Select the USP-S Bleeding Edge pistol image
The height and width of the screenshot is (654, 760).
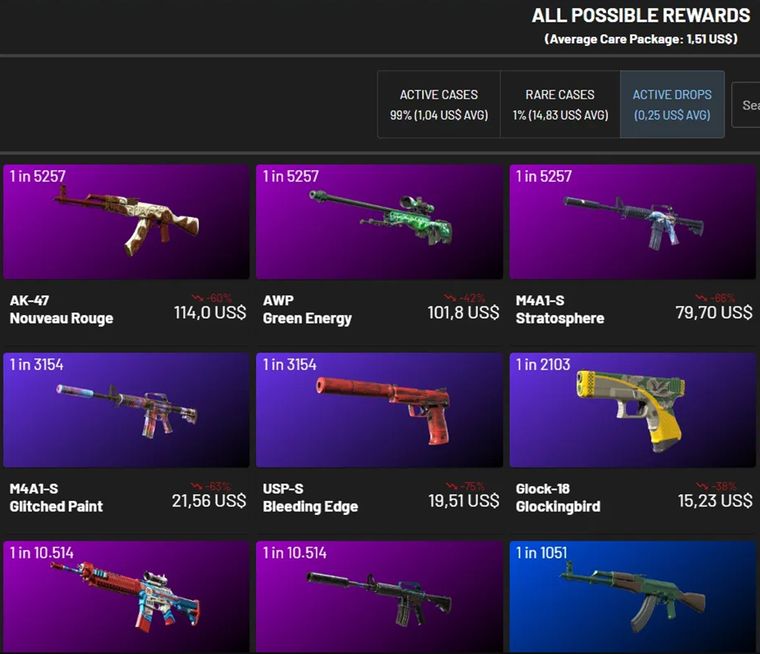click(x=379, y=410)
